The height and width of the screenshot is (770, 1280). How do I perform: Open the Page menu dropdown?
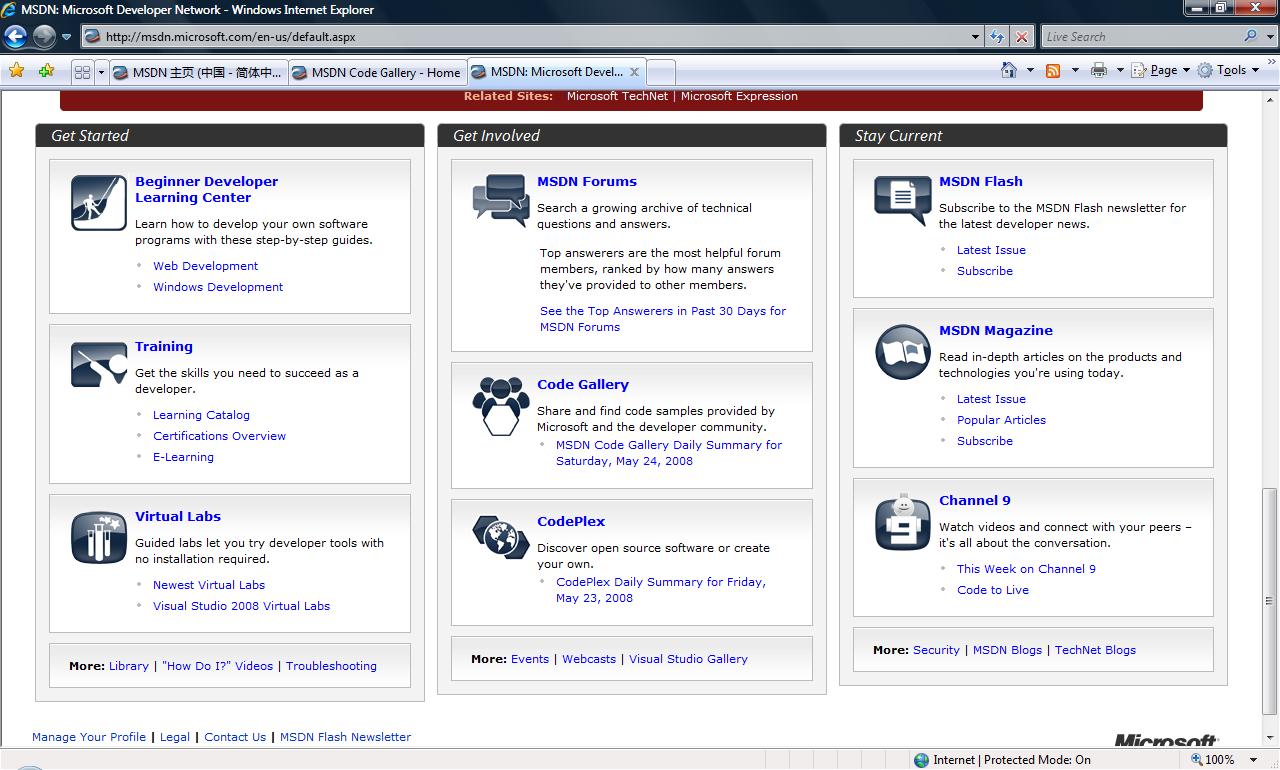tap(1161, 70)
